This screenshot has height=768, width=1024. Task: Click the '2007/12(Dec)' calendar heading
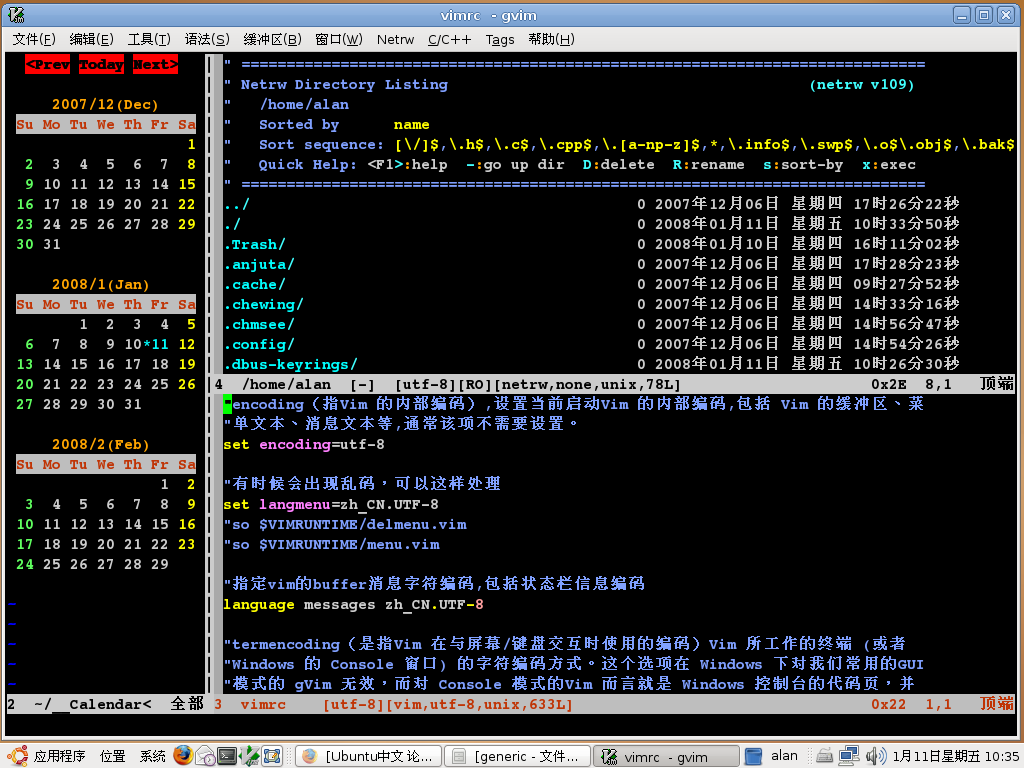click(x=105, y=104)
